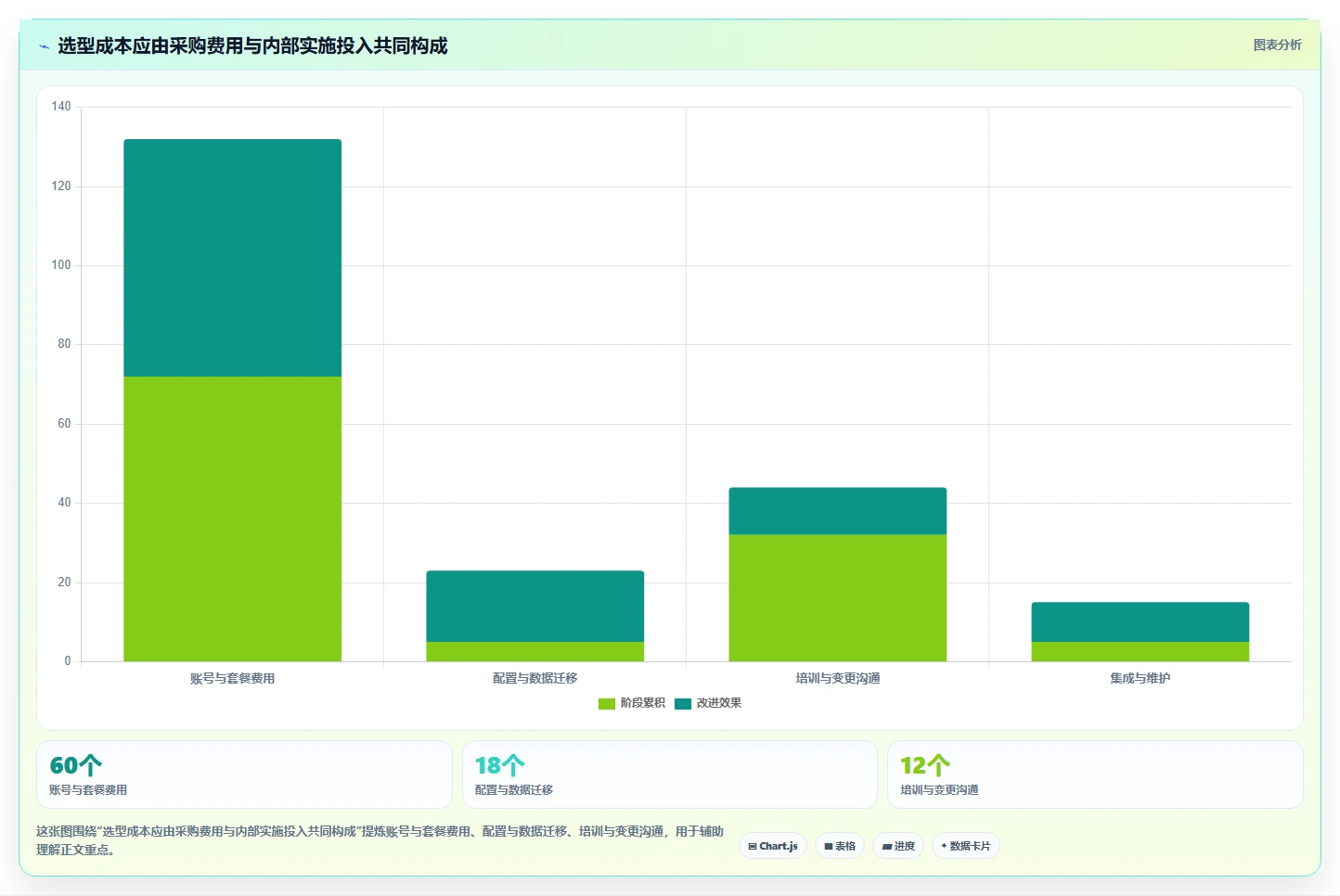
Task: Click the teal segment of 集成与维护 bar
Action: pos(1140,621)
